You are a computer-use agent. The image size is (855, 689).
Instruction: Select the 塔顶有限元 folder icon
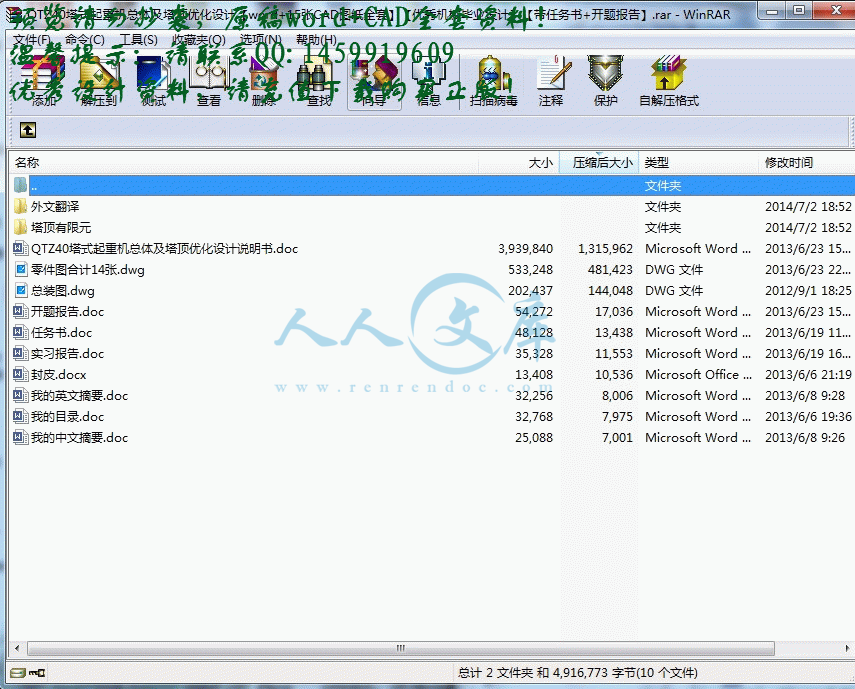21,227
